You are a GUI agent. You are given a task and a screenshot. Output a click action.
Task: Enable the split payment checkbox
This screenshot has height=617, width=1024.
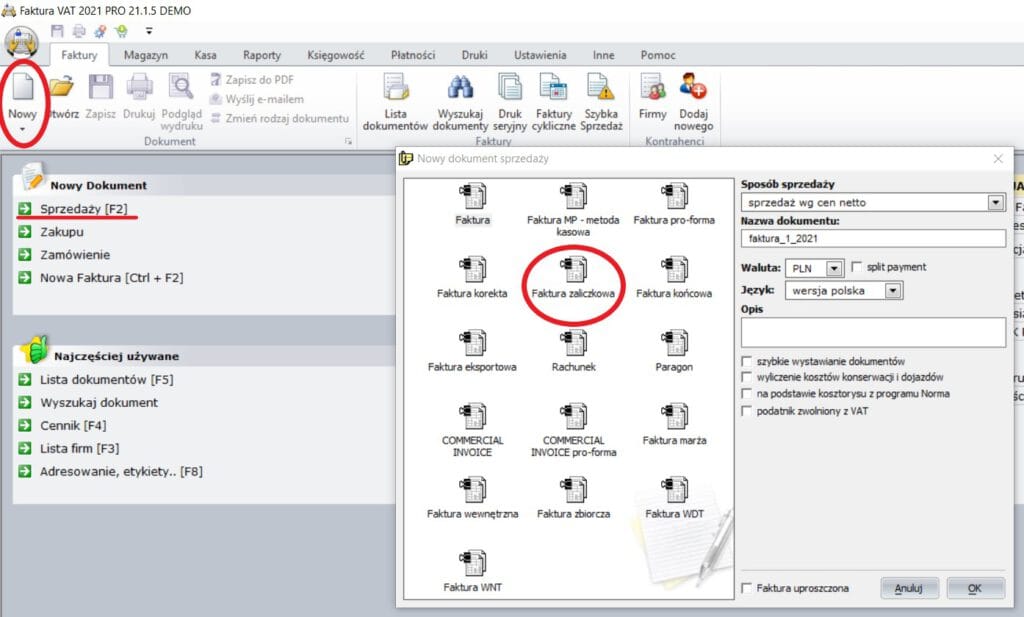tap(856, 267)
